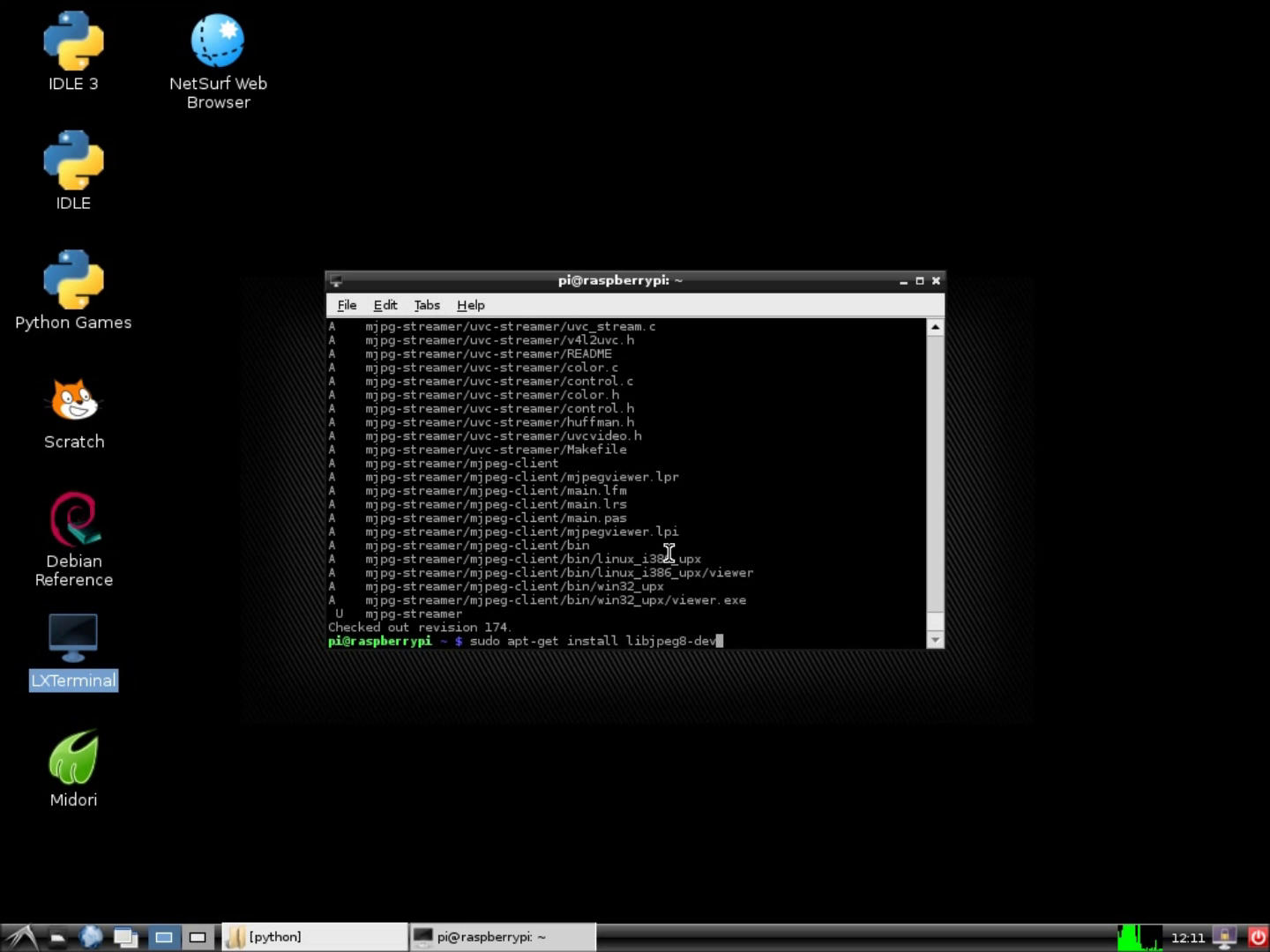This screenshot has height=952, width=1270.
Task: Switch to [python] taskbar window
Action: [x=314, y=937]
